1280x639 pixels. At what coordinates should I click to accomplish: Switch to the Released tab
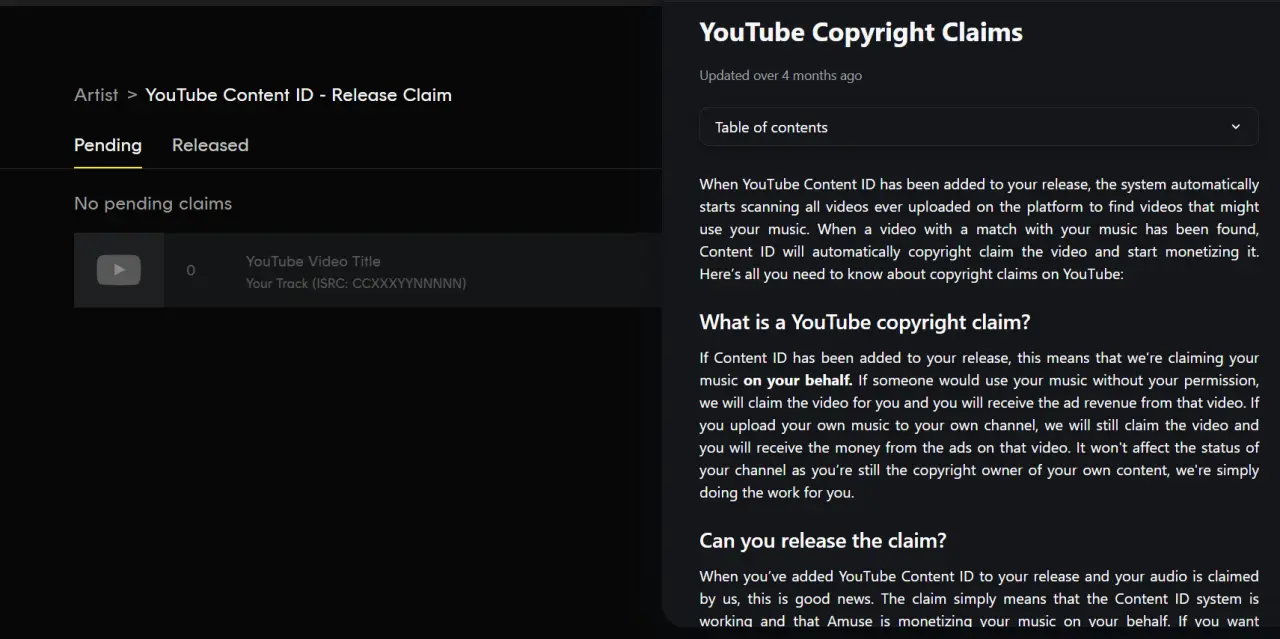210,145
